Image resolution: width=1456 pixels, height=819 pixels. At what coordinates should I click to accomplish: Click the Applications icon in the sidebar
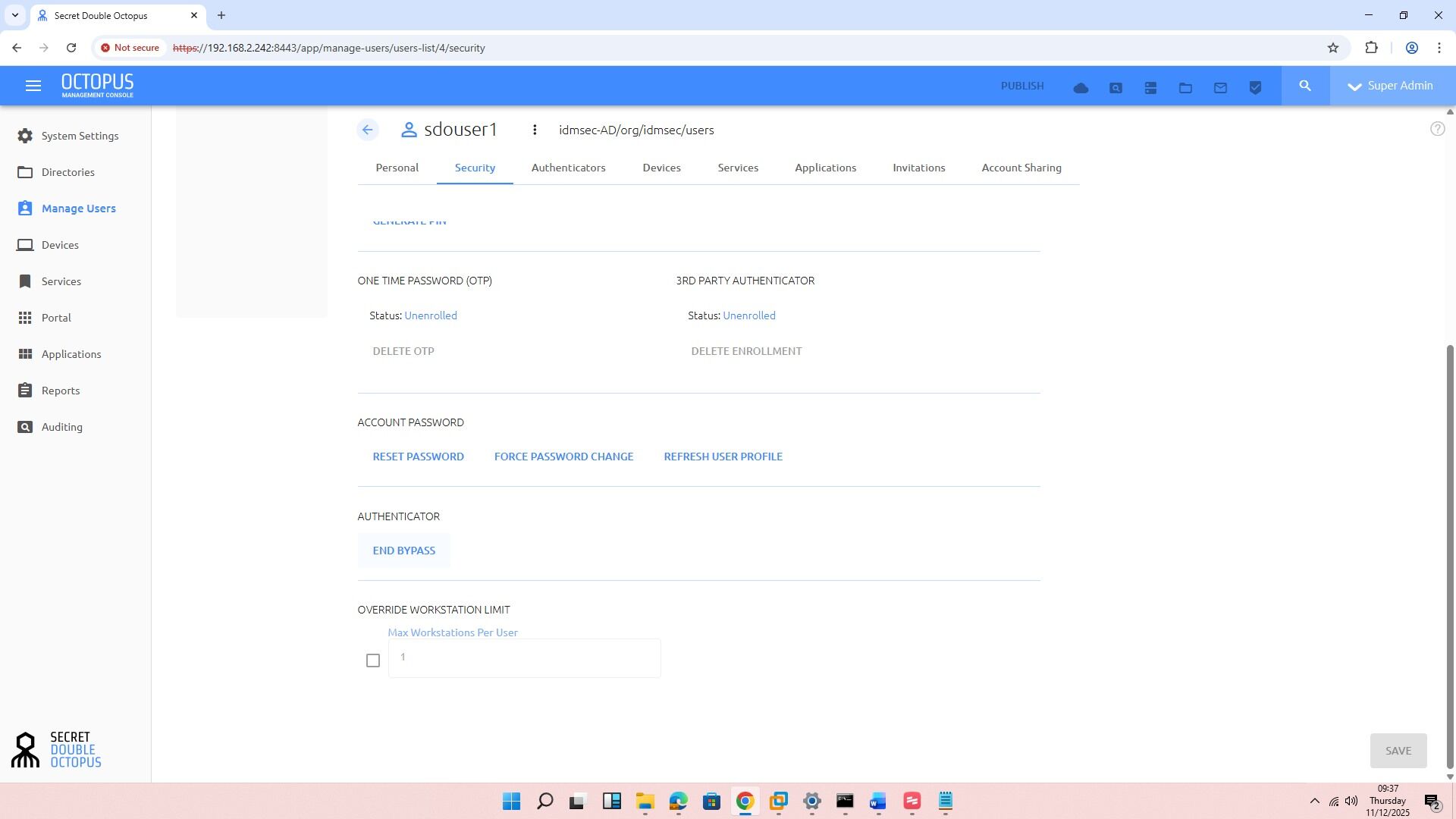25,354
